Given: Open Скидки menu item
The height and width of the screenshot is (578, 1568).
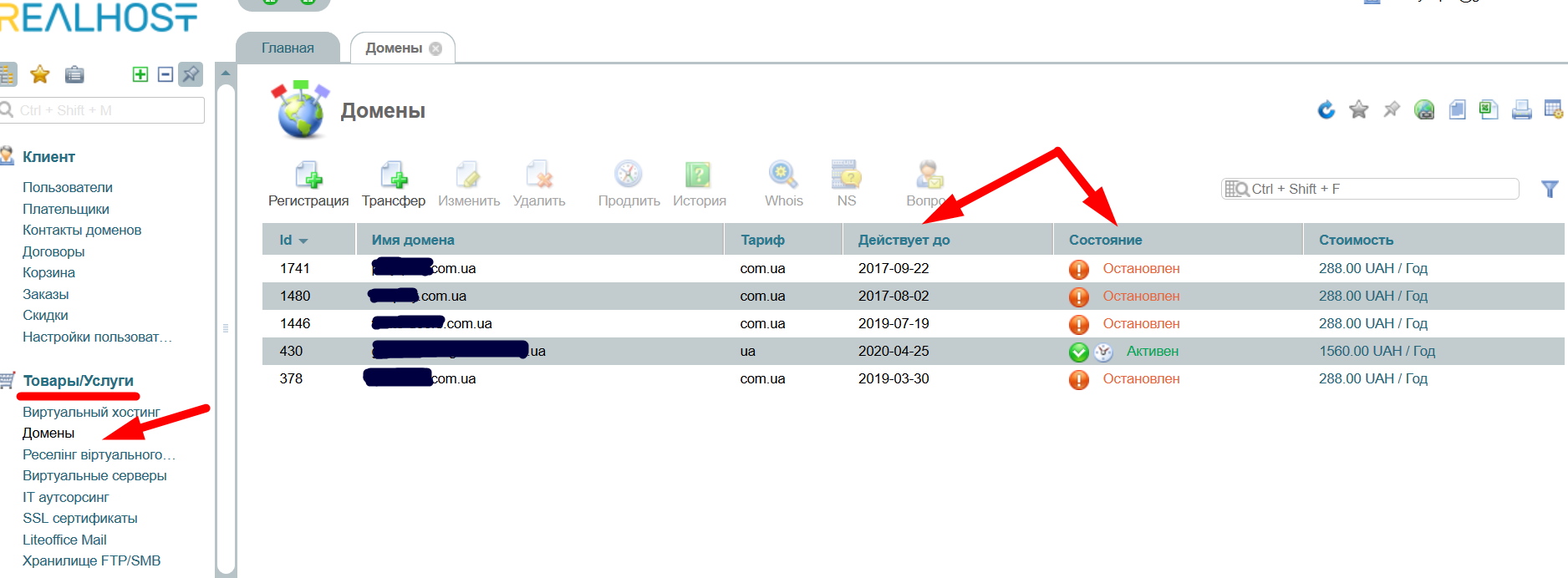Looking at the screenshot, I should (x=45, y=315).
